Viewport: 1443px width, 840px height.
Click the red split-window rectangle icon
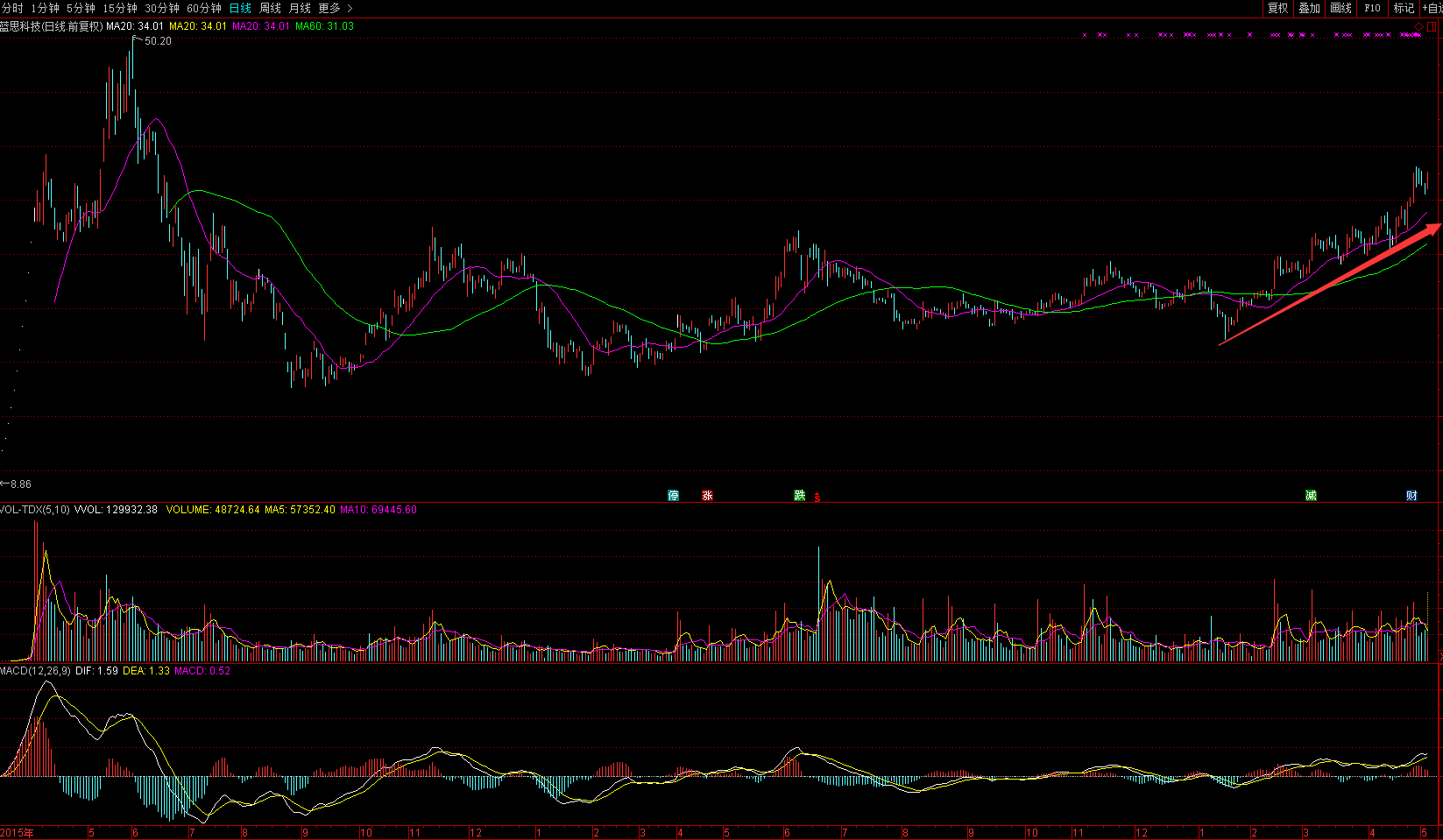point(1432,27)
